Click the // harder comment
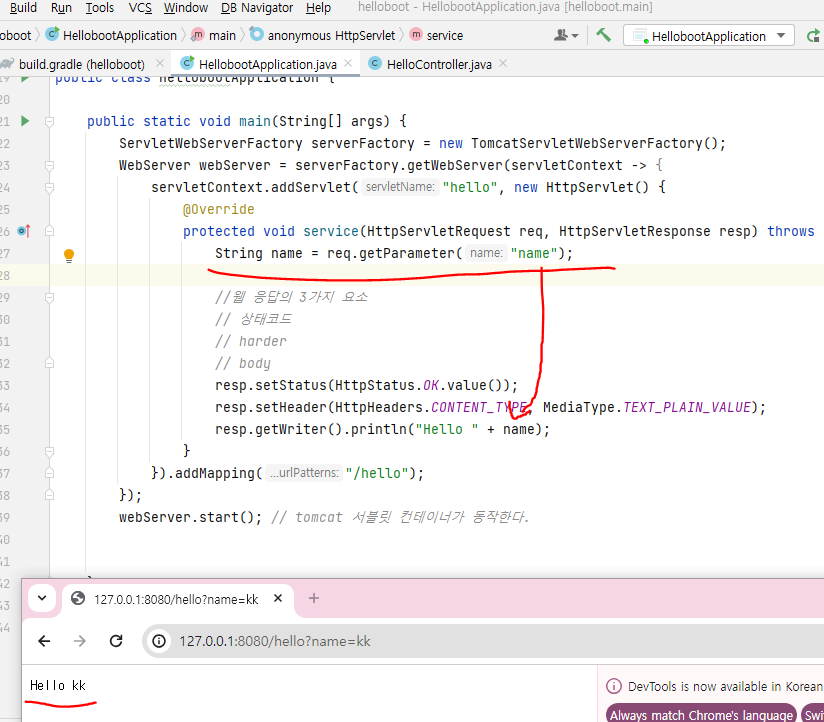The image size is (824, 722). coord(251,342)
